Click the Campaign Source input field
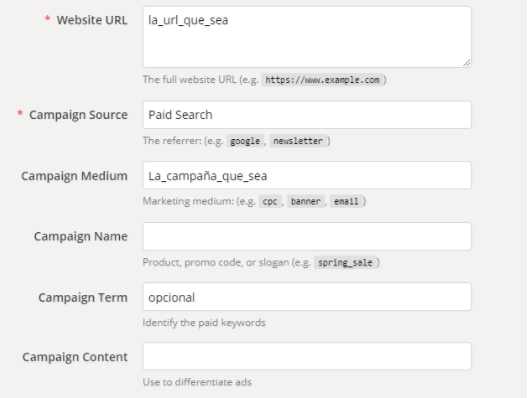Screen dimensions: 528x398 pos(307,115)
